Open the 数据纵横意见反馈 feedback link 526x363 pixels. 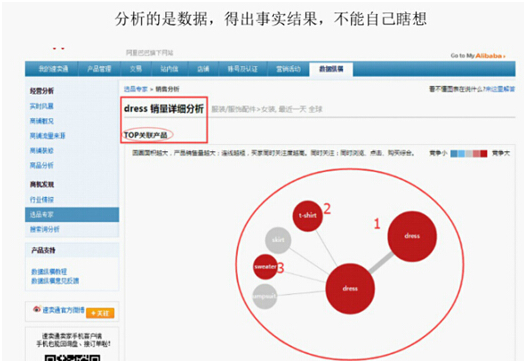pos(55,280)
